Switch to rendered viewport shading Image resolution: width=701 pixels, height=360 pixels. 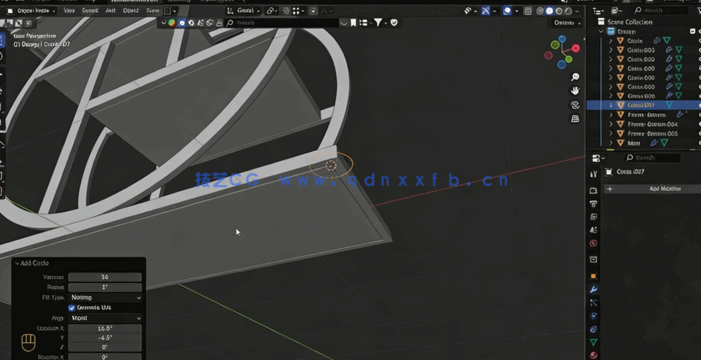point(568,11)
